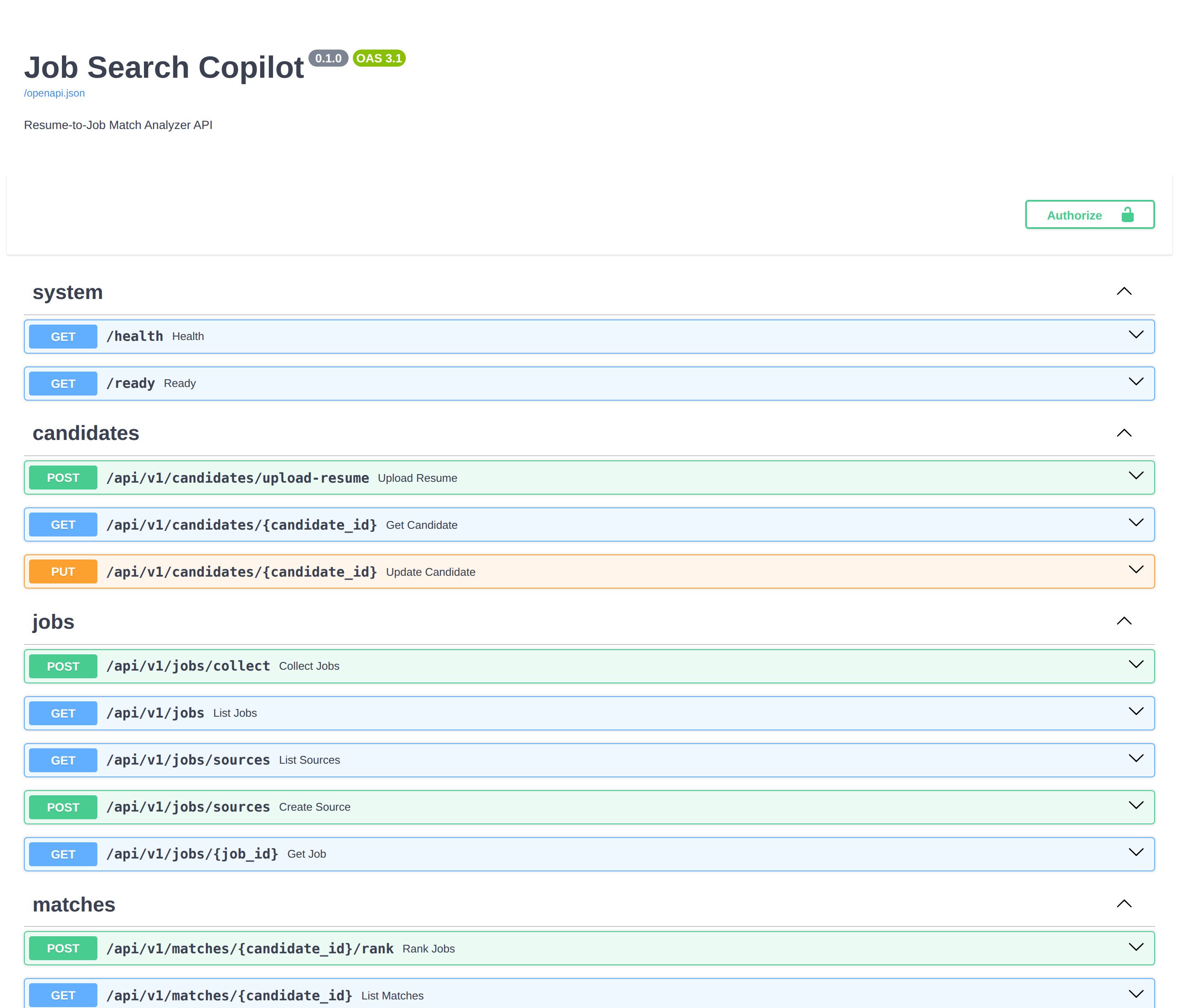Click the GET badge for List Sources

[63, 760]
